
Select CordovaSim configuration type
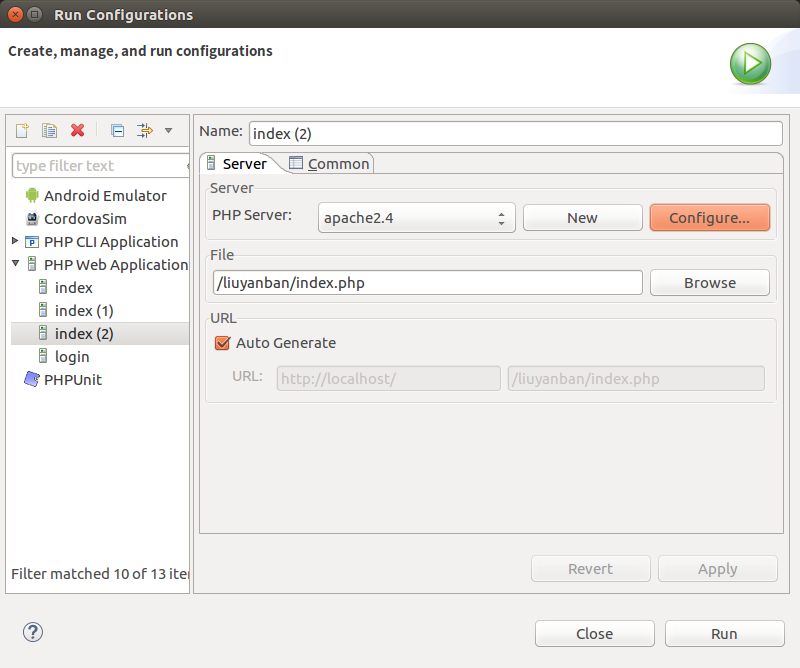pos(84,219)
